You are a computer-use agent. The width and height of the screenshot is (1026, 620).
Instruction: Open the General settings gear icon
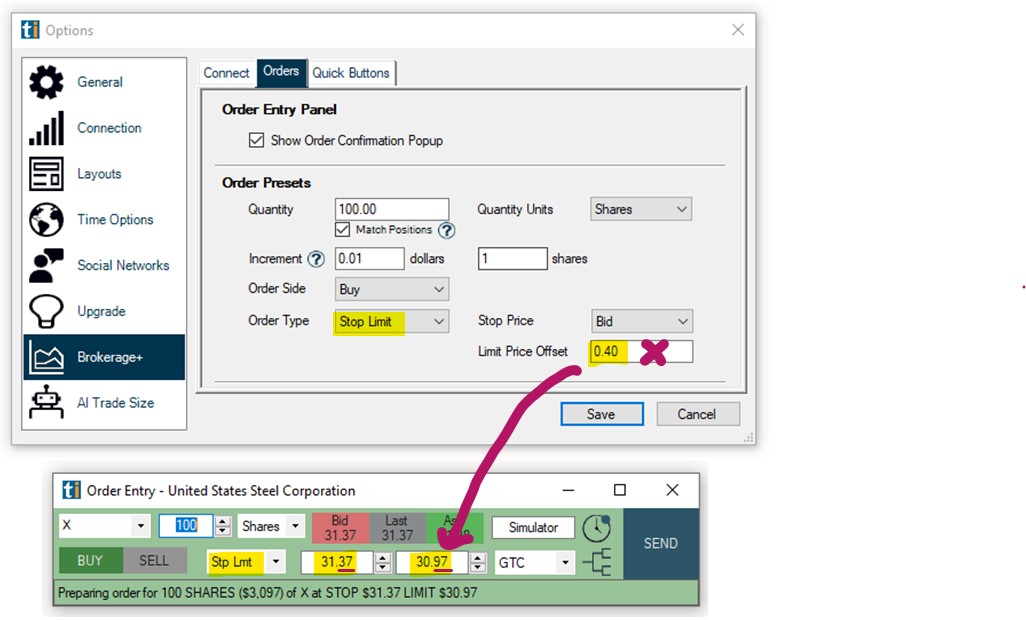pyautogui.click(x=46, y=83)
